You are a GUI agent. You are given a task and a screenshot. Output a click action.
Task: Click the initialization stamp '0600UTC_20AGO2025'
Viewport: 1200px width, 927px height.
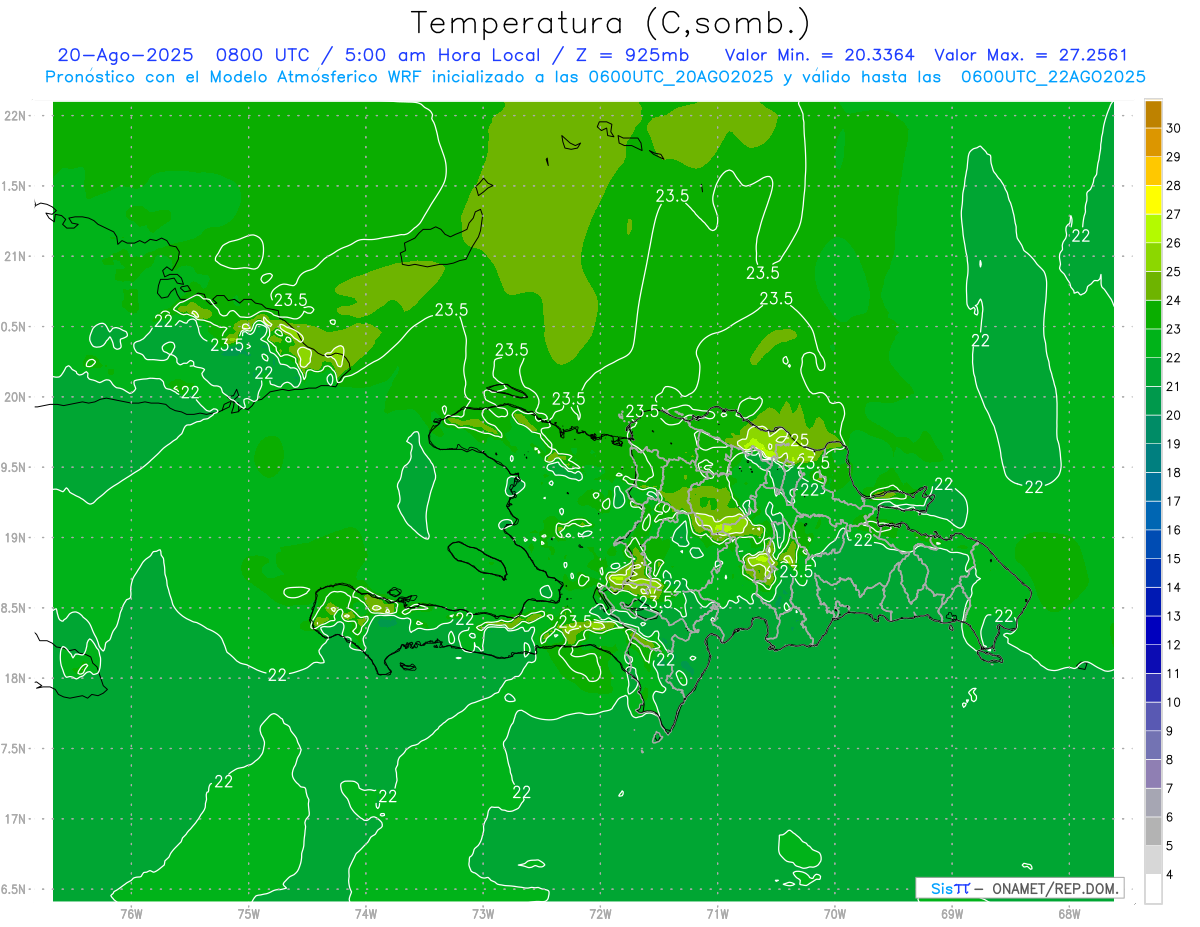pyautogui.click(x=681, y=77)
